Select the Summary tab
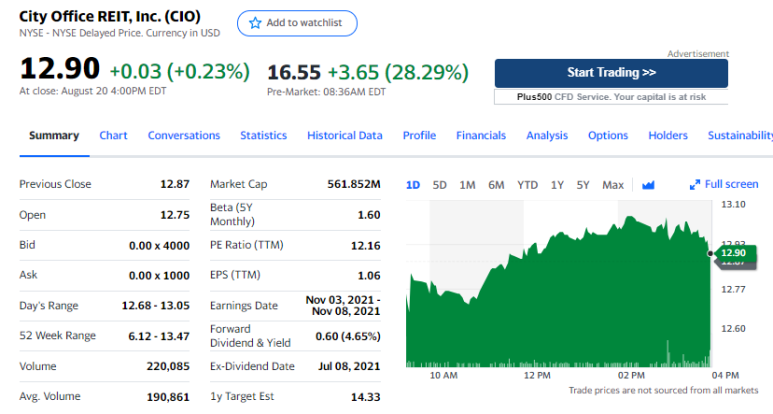Viewport: 773px width, 414px height. [54, 136]
